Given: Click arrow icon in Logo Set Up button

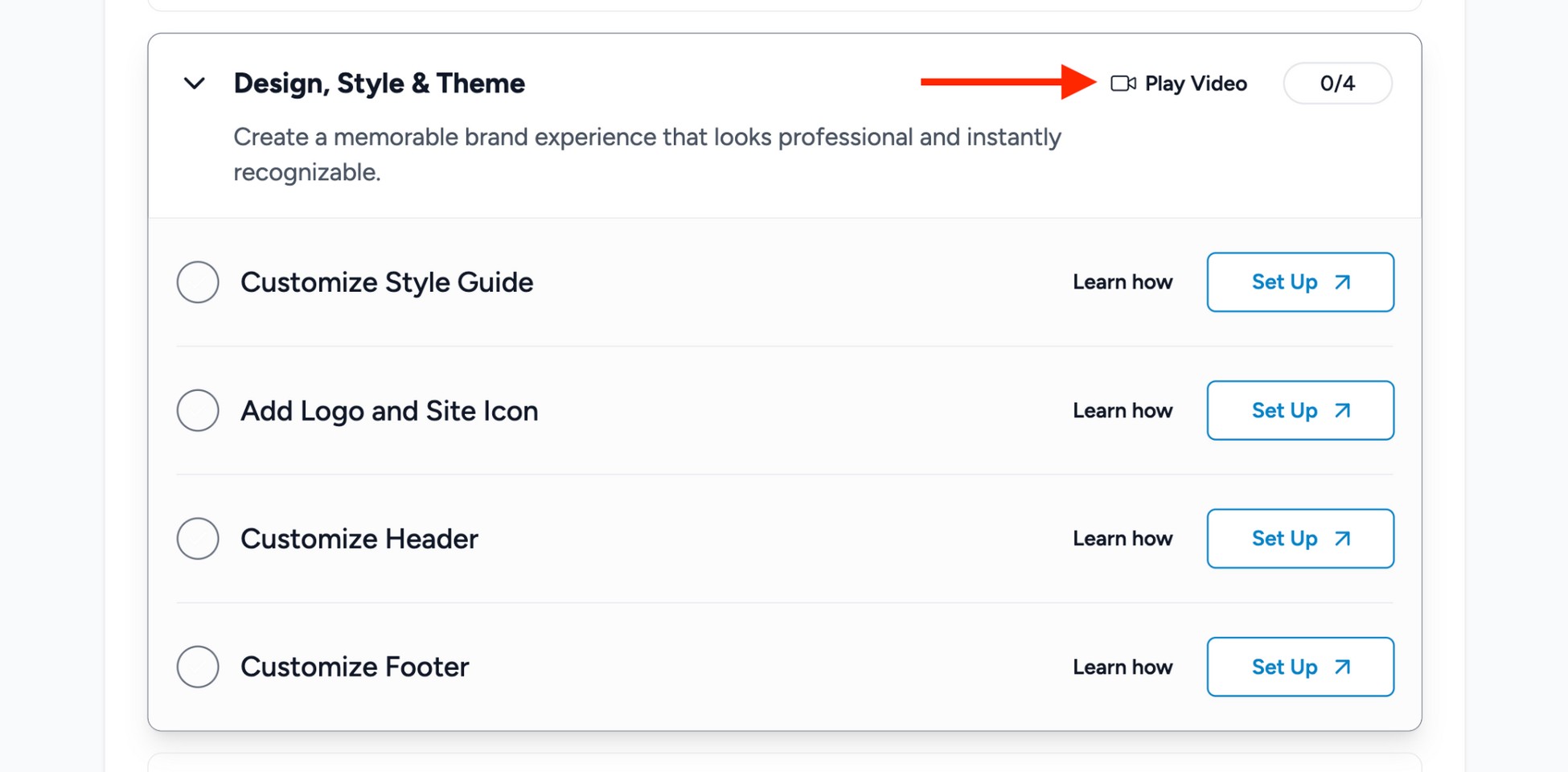Looking at the screenshot, I should pyautogui.click(x=1342, y=411).
